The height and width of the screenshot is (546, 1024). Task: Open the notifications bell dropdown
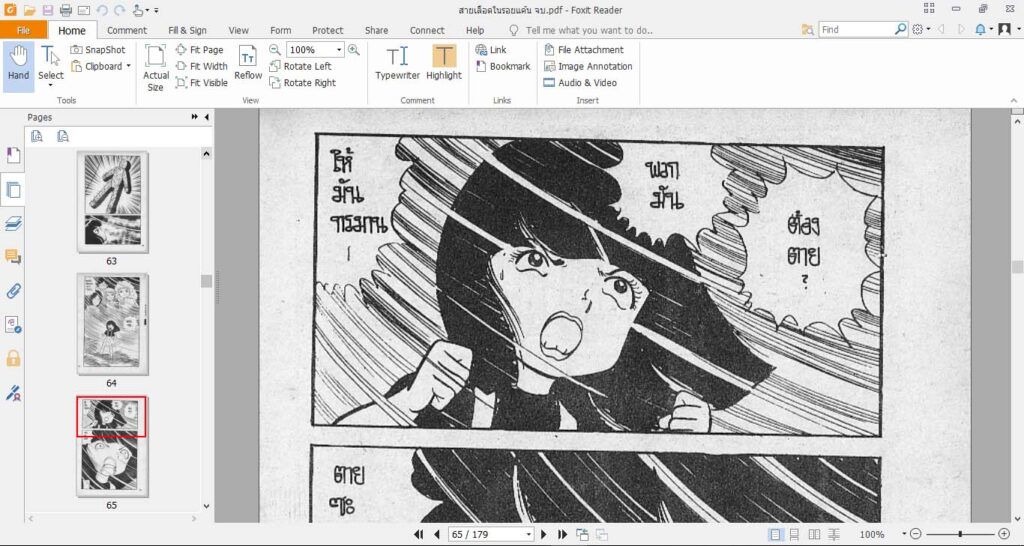(x=983, y=29)
